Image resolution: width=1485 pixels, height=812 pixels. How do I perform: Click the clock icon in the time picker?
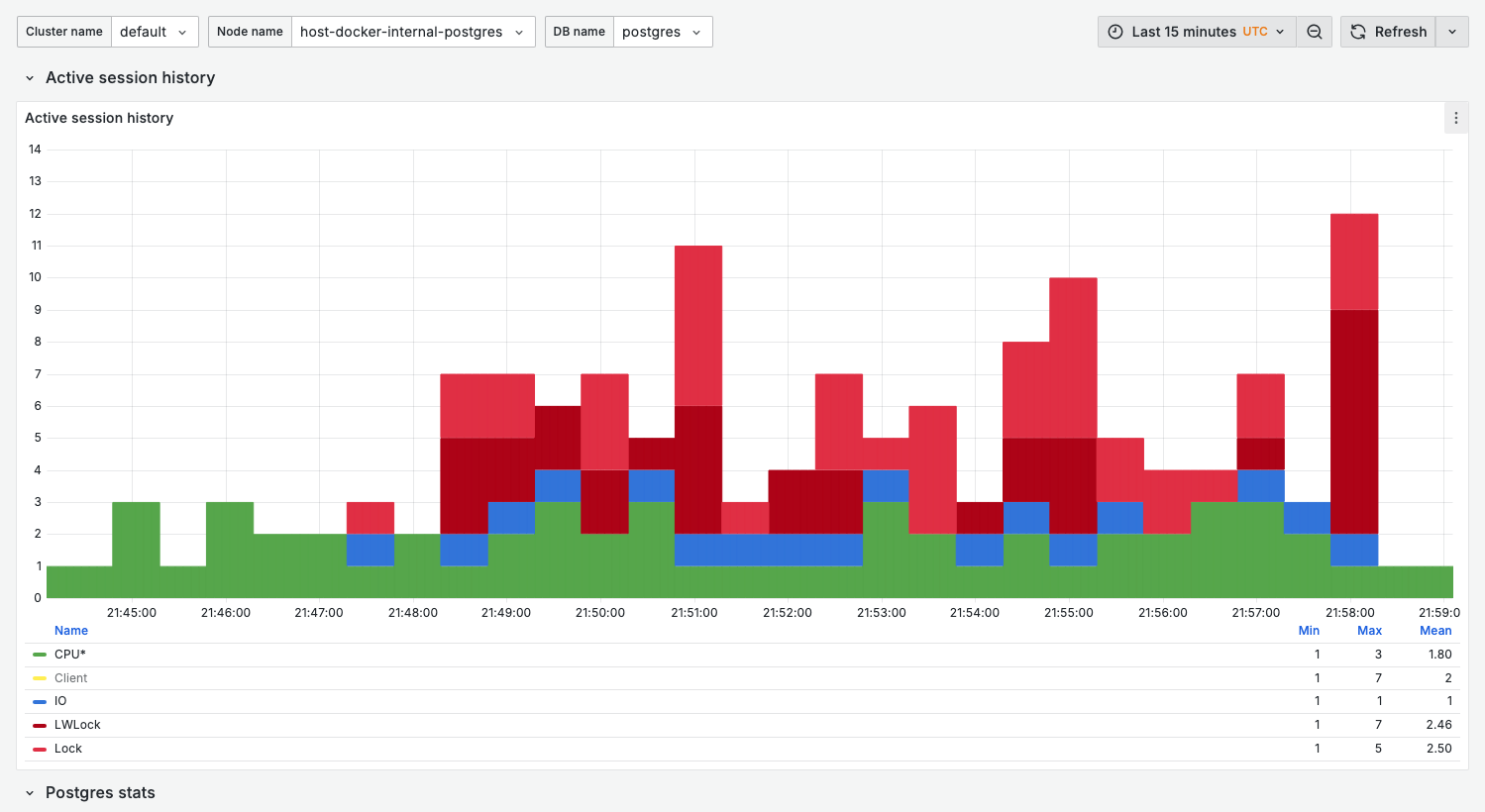tap(1116, 31)
